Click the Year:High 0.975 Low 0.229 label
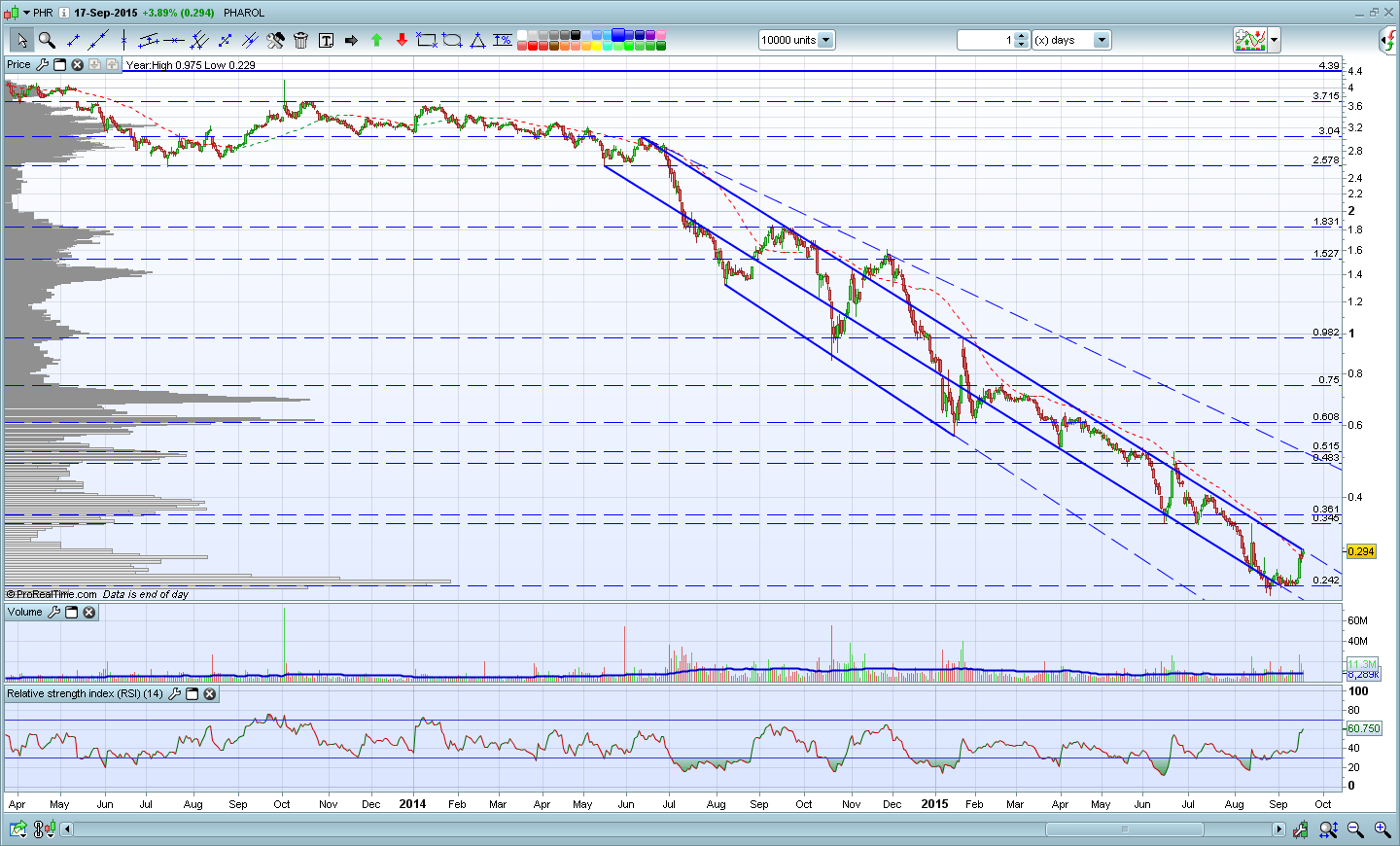This screenshot has height=846, width=1400. point(191,65)
